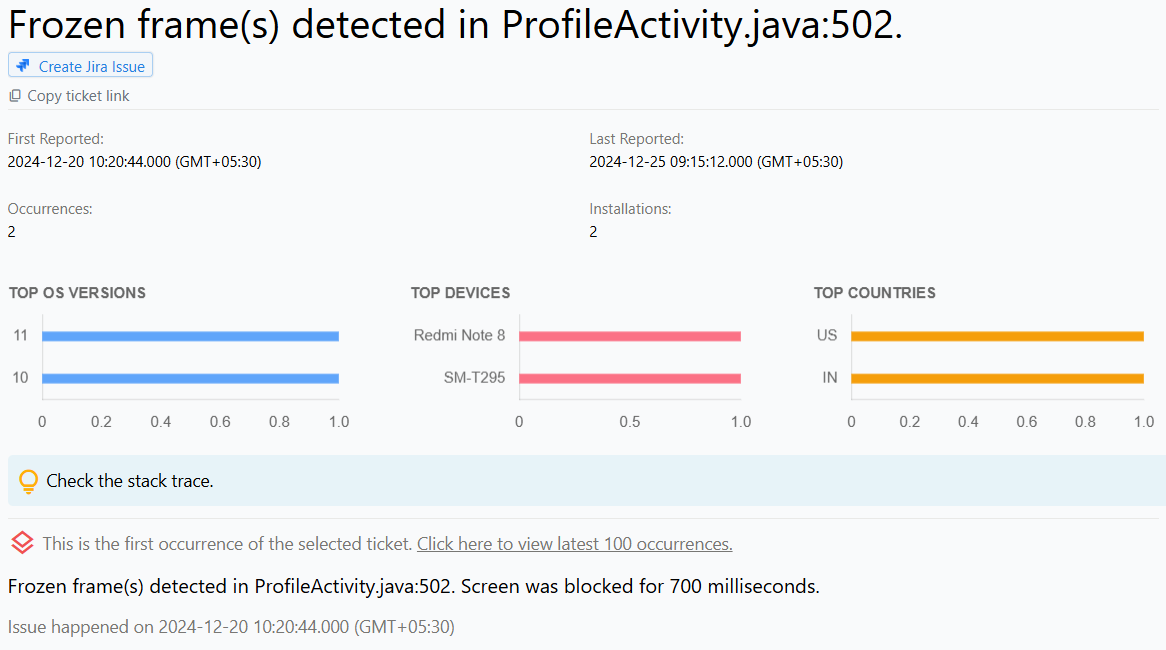1166x650 pixels.
Task: Copy the ticket link
Action: [x=78, y=96]
